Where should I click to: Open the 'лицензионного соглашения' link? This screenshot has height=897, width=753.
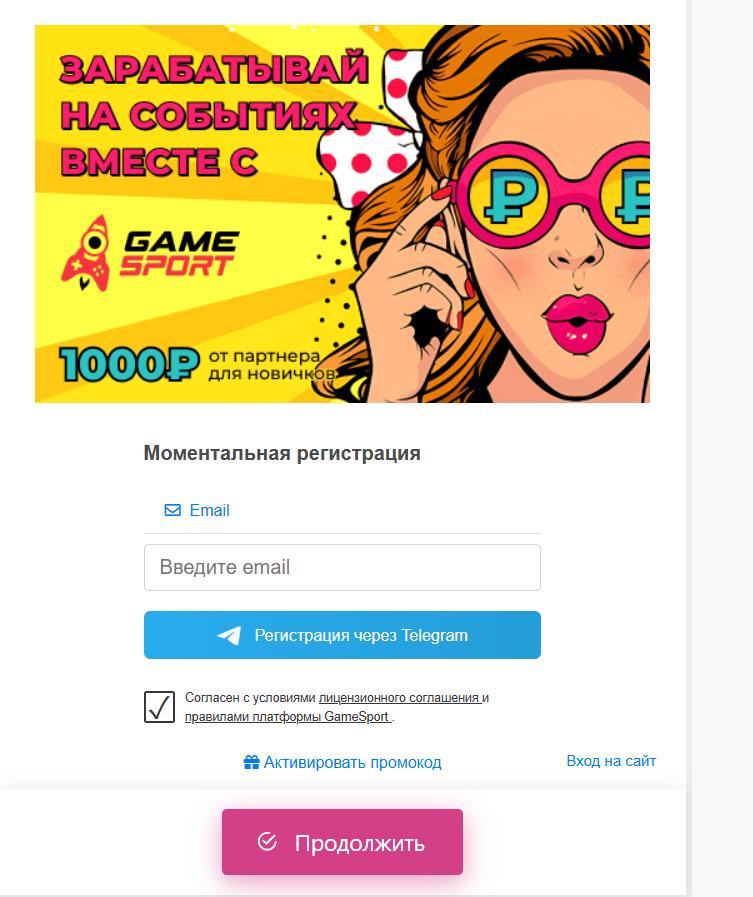[x=400, y=697]
